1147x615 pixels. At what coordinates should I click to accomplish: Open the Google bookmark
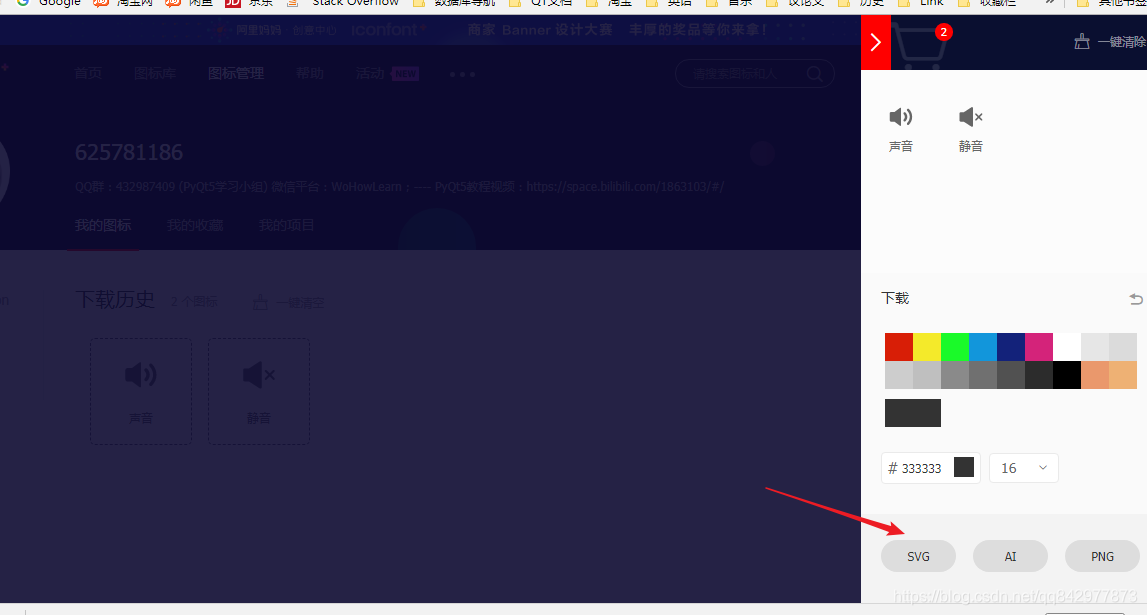click(48, 3)
